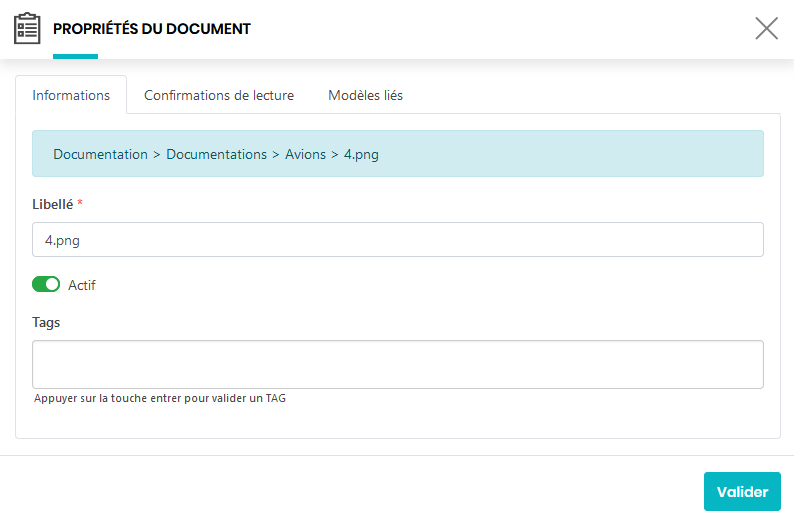Screen dimensions: 794x526
Task: Click the Propriétés du document title text
Action: click(152, 29)
